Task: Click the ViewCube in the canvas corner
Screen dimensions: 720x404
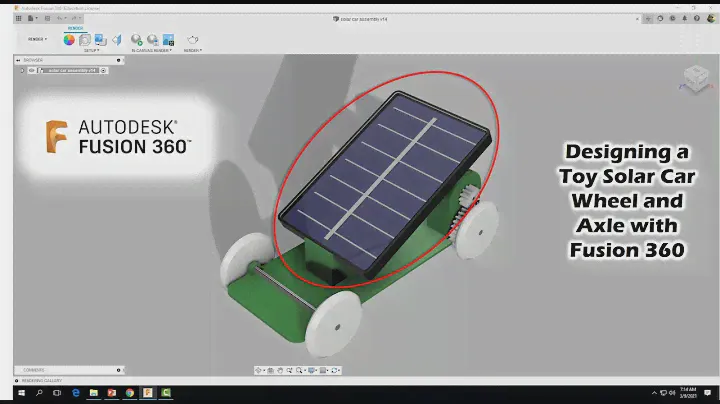Action: point(692,78)
